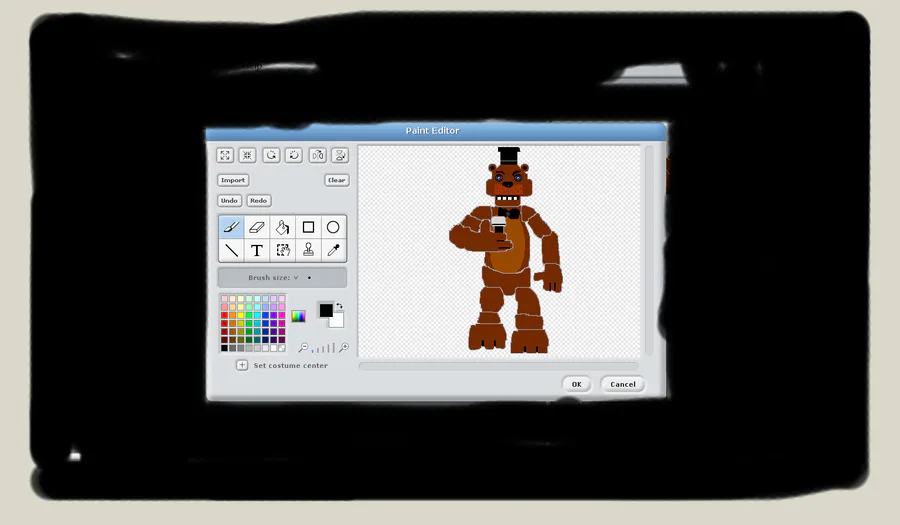Pick the black swatch in the palette
Image resolution: width=900 pixels, height=525 pixels.
coord(224,348)
